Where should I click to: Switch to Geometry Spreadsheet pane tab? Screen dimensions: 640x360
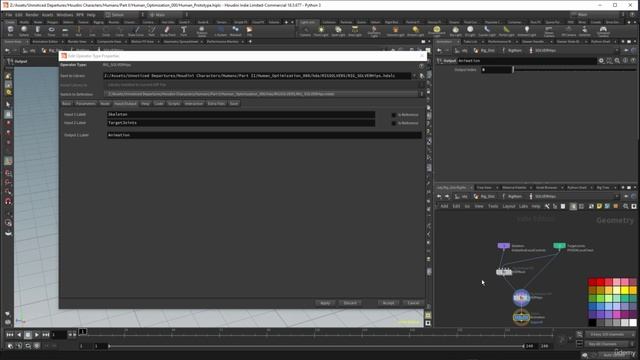(180, 42)
